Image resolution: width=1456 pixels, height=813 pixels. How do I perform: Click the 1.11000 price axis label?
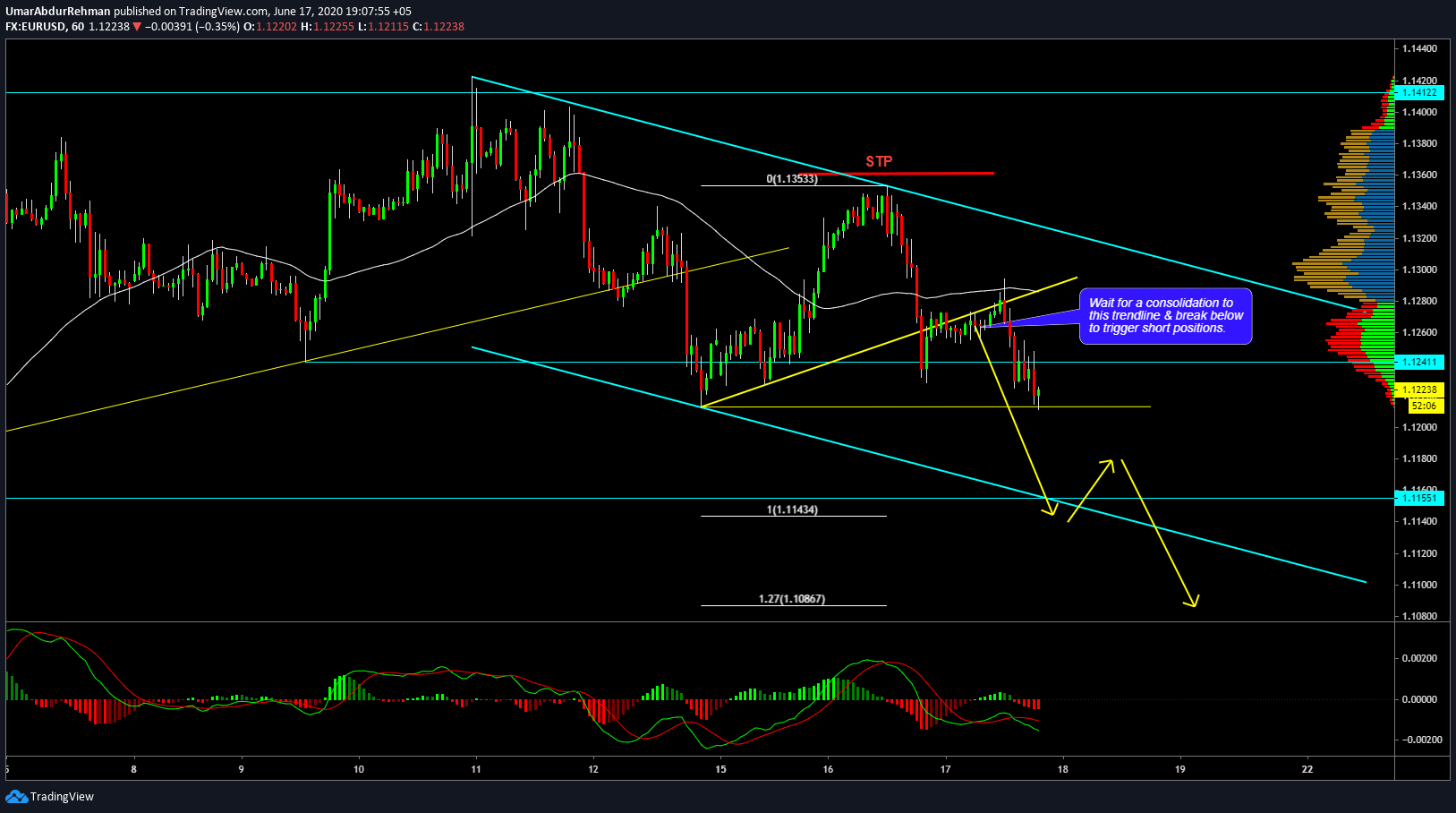point(1419,585)
